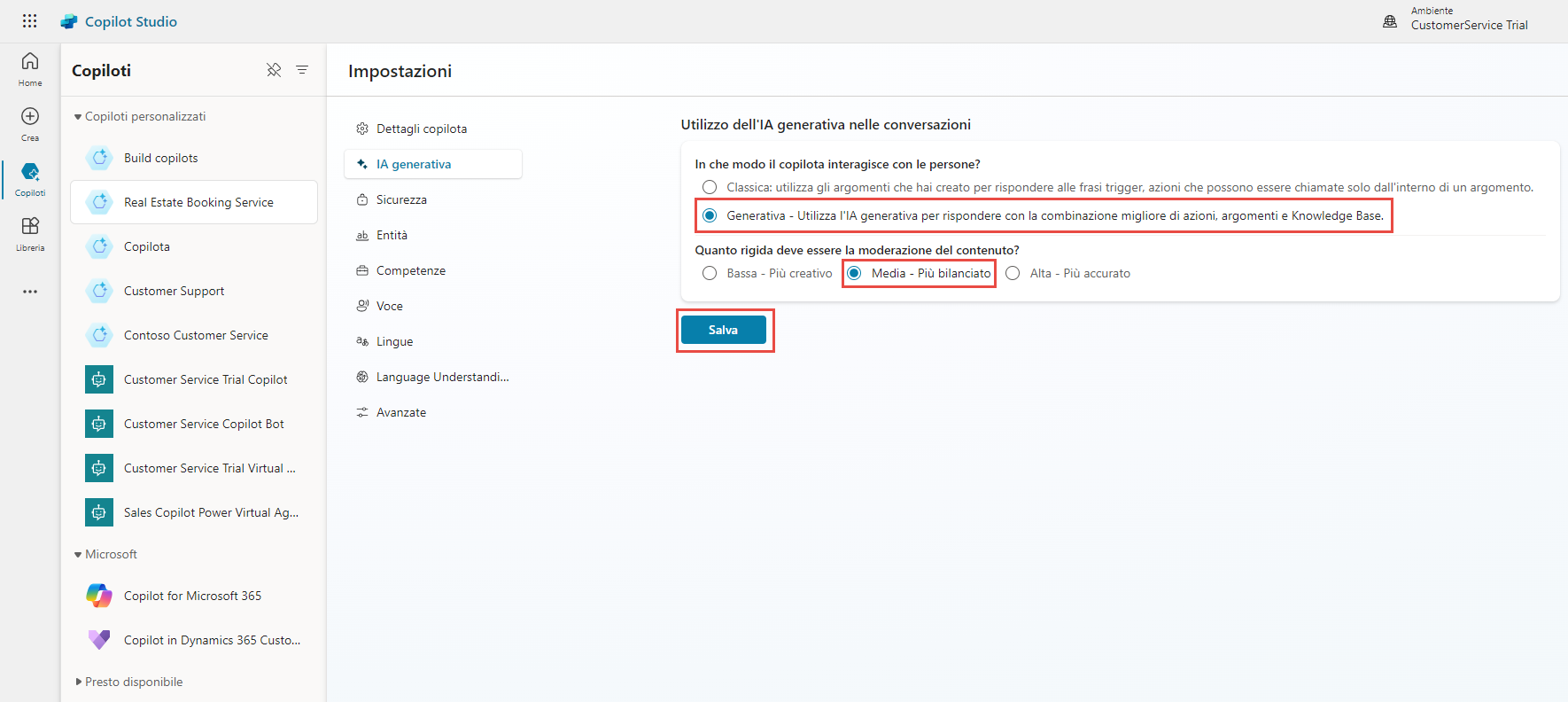Click the Customer Service Trial Virtual bot icon
Screen dimensions: 1568x702
tap(99, 468)
